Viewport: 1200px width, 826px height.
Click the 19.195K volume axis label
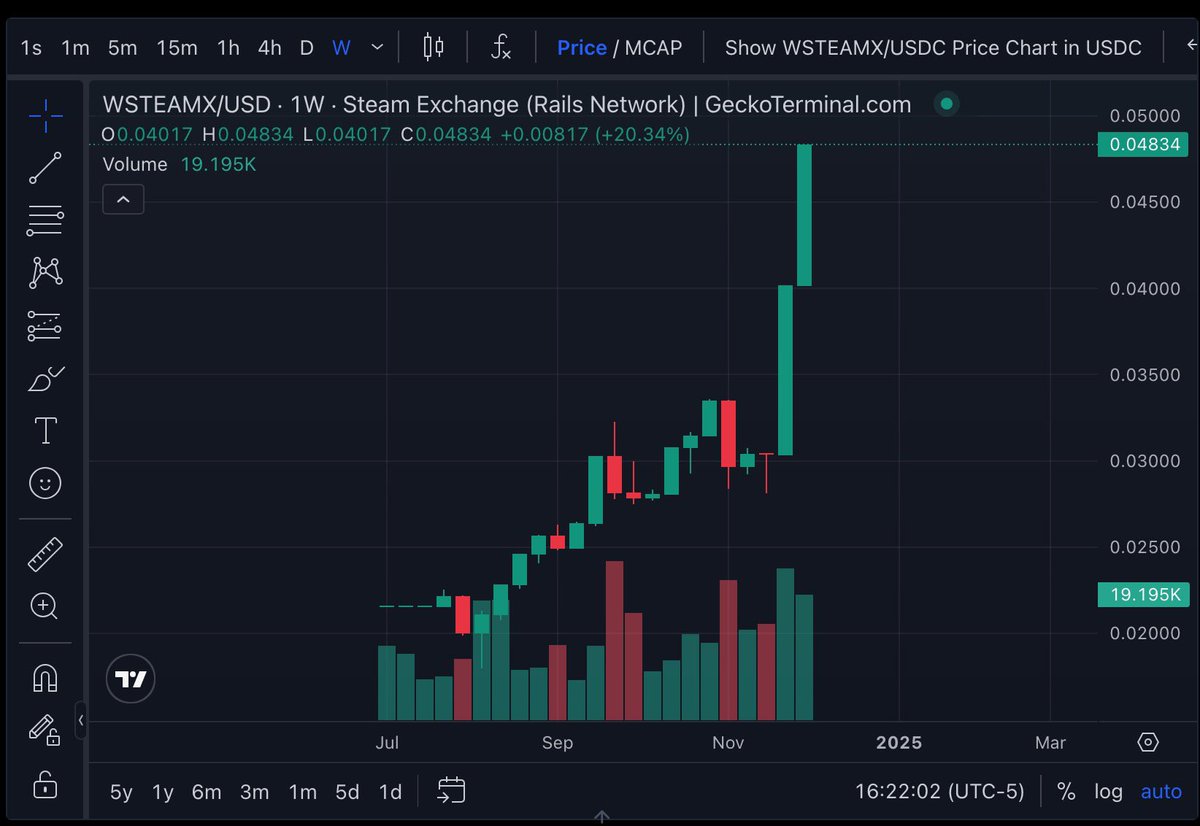[1144, 595]
